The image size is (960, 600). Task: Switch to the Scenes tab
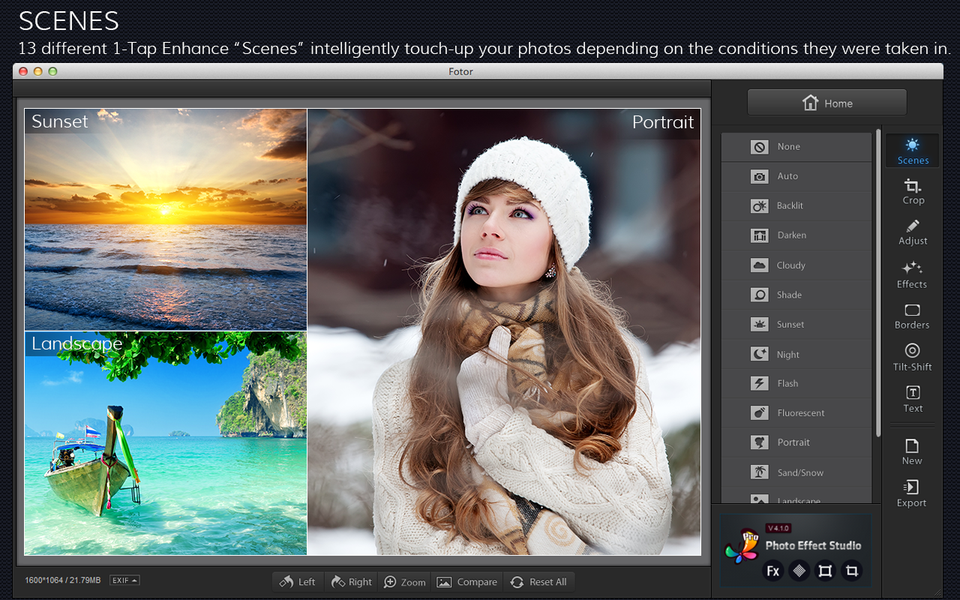tap(912, 151)
